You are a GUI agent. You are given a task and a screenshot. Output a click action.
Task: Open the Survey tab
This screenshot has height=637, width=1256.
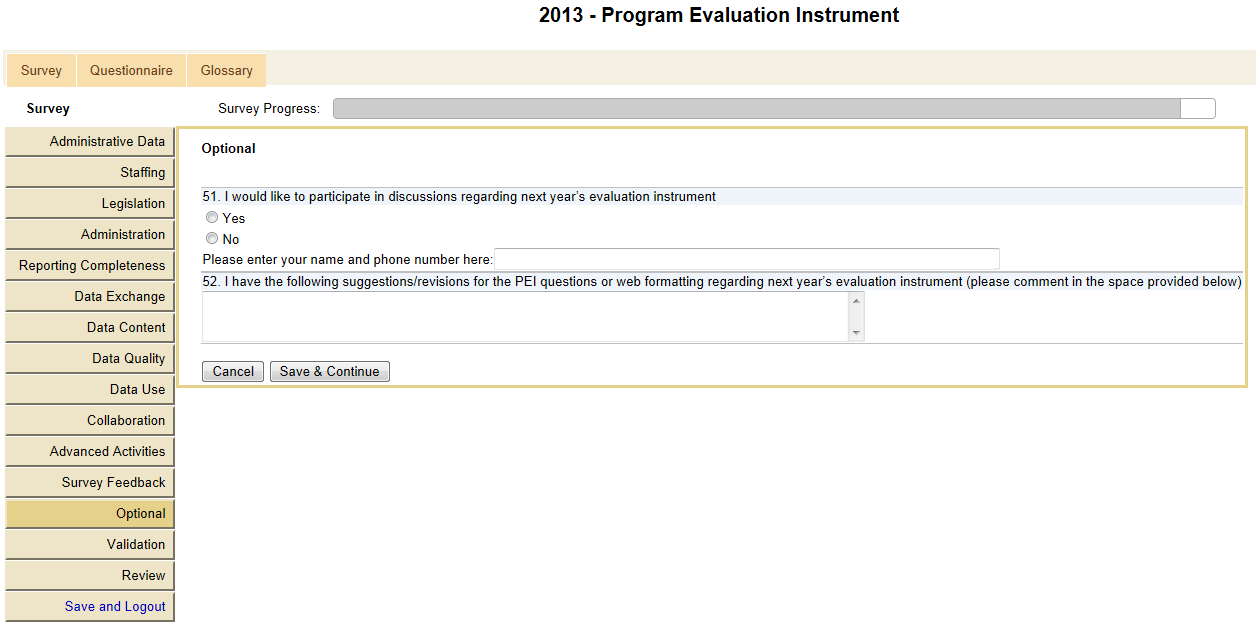click(x=41, y=71)
